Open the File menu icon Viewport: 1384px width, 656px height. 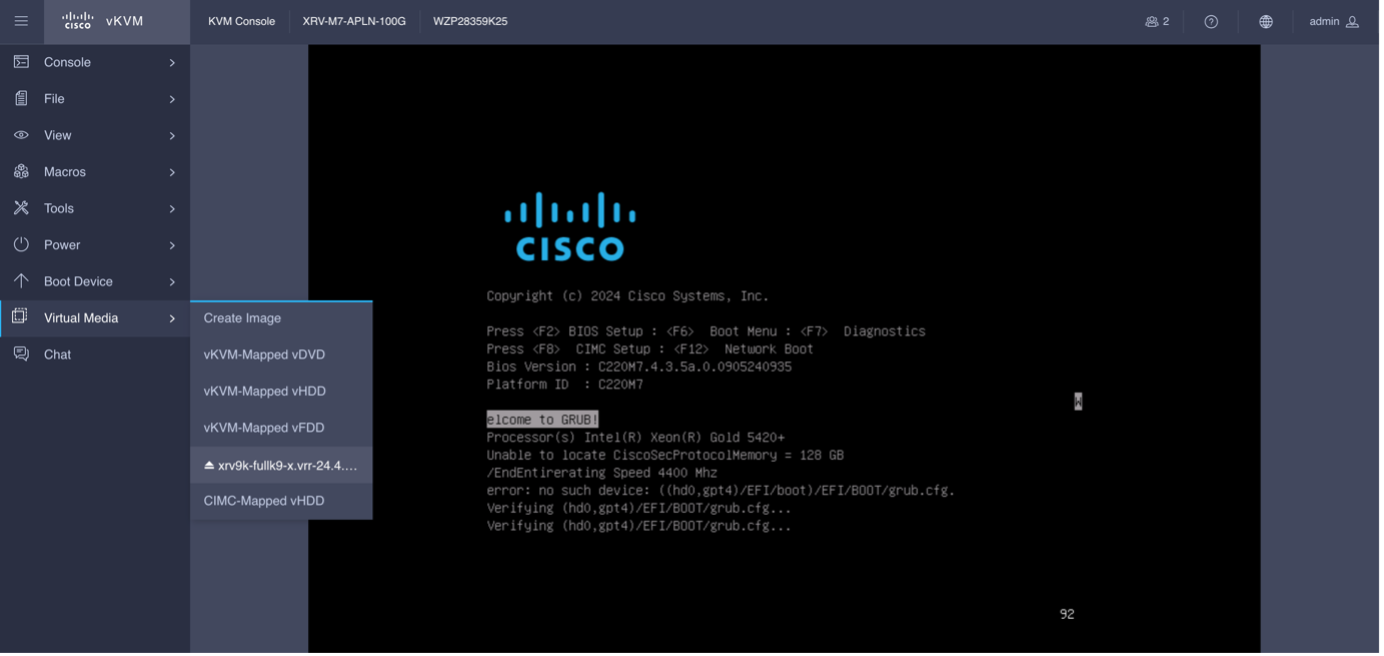(x=22, y=98)
